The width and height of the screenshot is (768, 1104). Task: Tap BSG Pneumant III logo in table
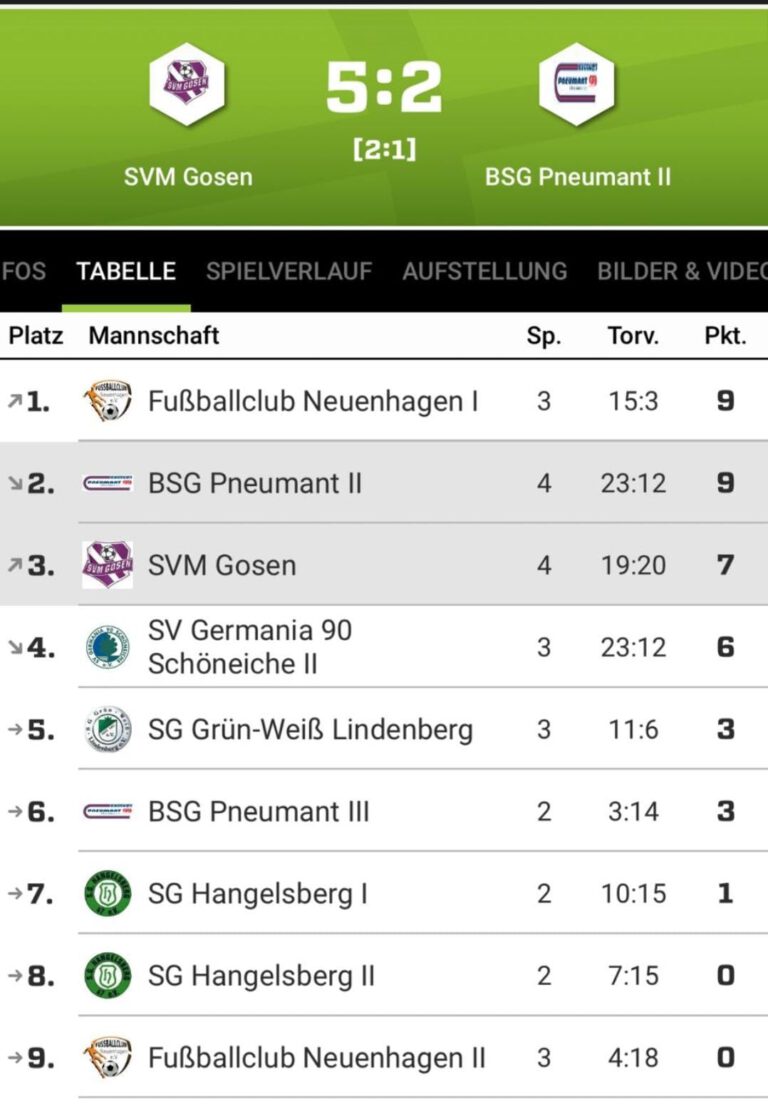tap(107, 811)
